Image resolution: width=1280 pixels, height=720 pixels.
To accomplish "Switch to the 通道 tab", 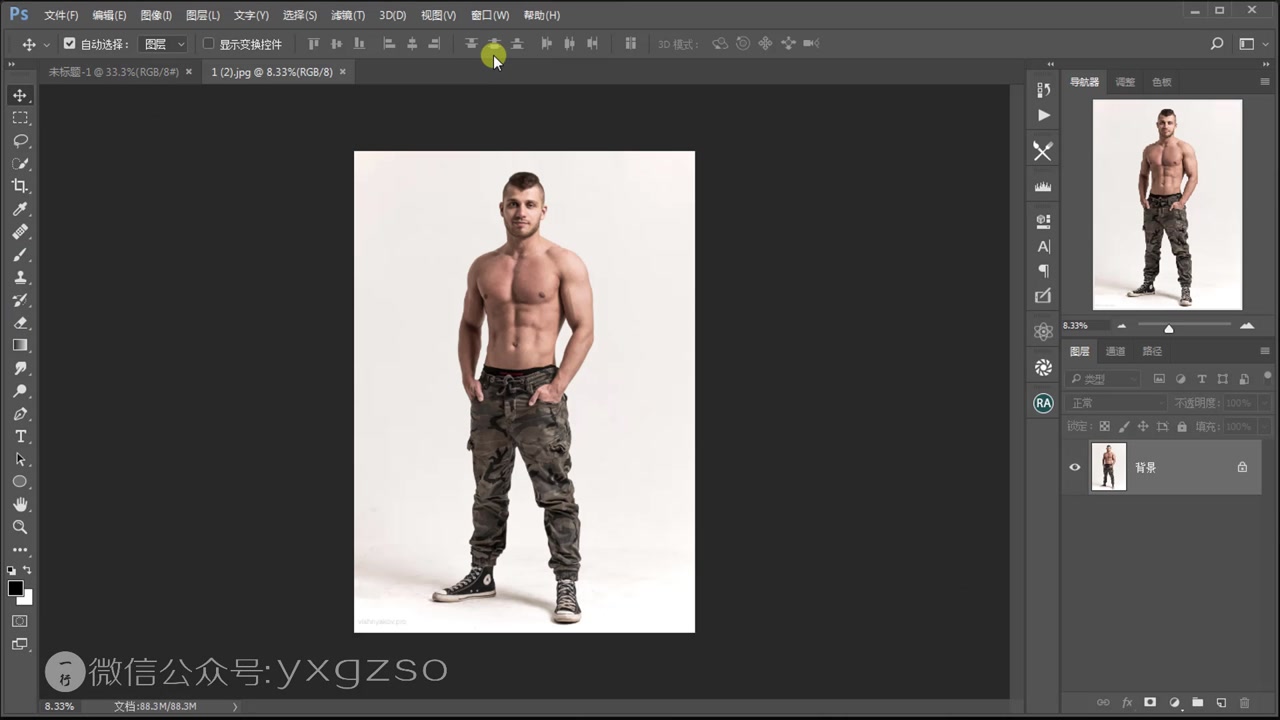I will pos(1115,351).
